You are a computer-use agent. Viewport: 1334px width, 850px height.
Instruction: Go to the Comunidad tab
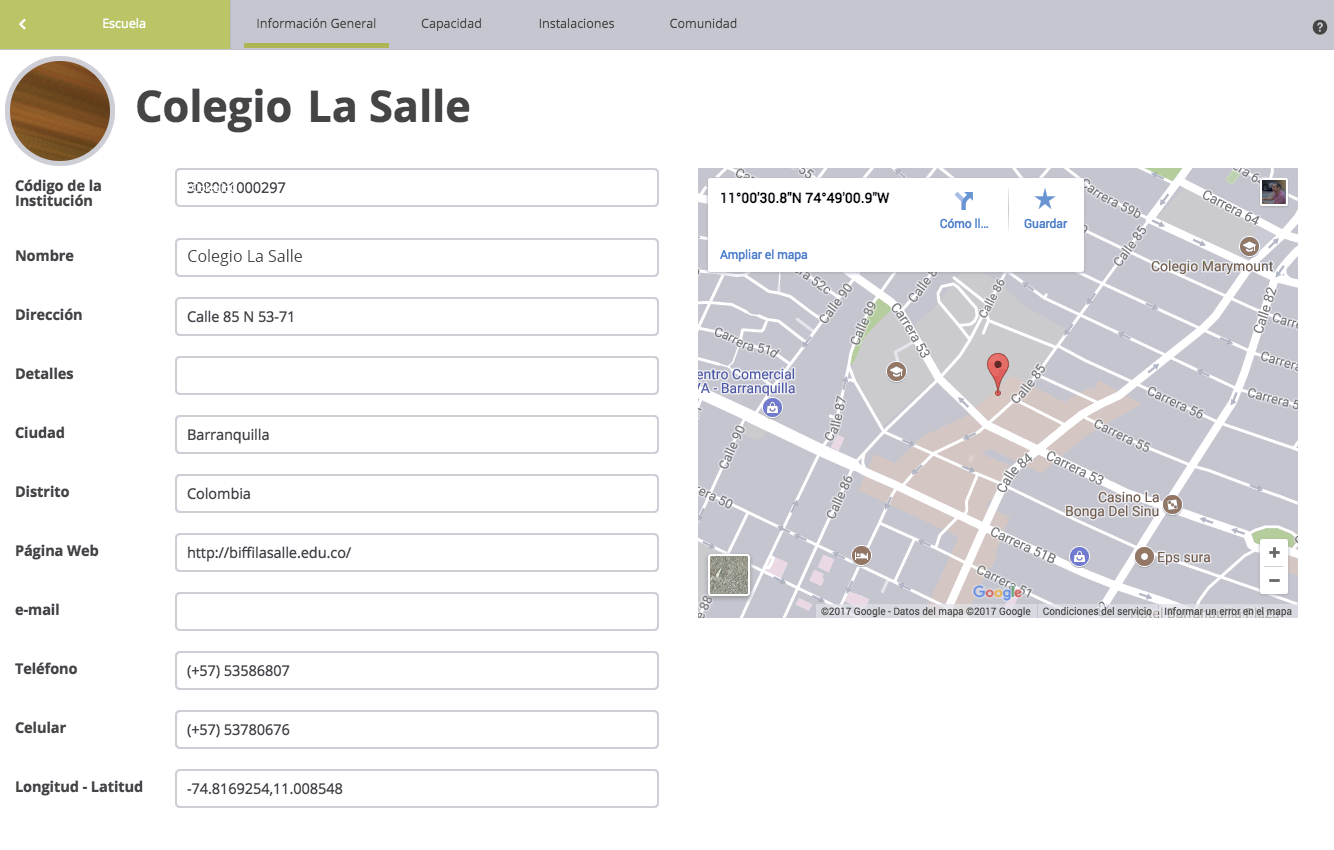click(703, 24)
